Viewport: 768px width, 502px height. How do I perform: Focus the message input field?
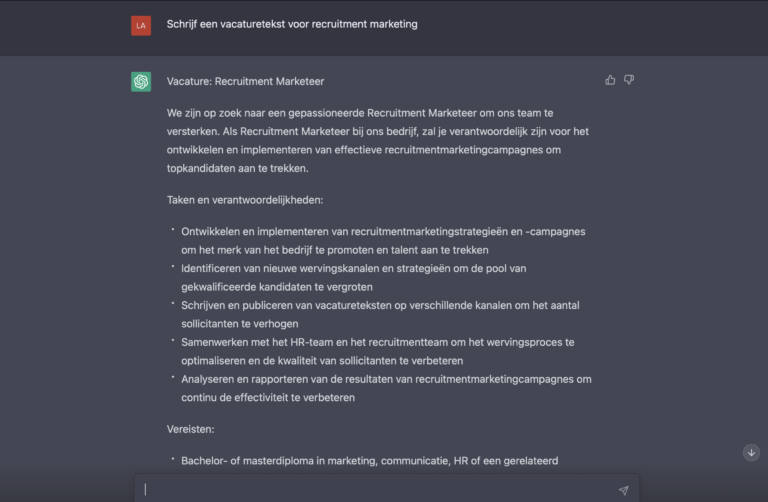tap(380, 490)
